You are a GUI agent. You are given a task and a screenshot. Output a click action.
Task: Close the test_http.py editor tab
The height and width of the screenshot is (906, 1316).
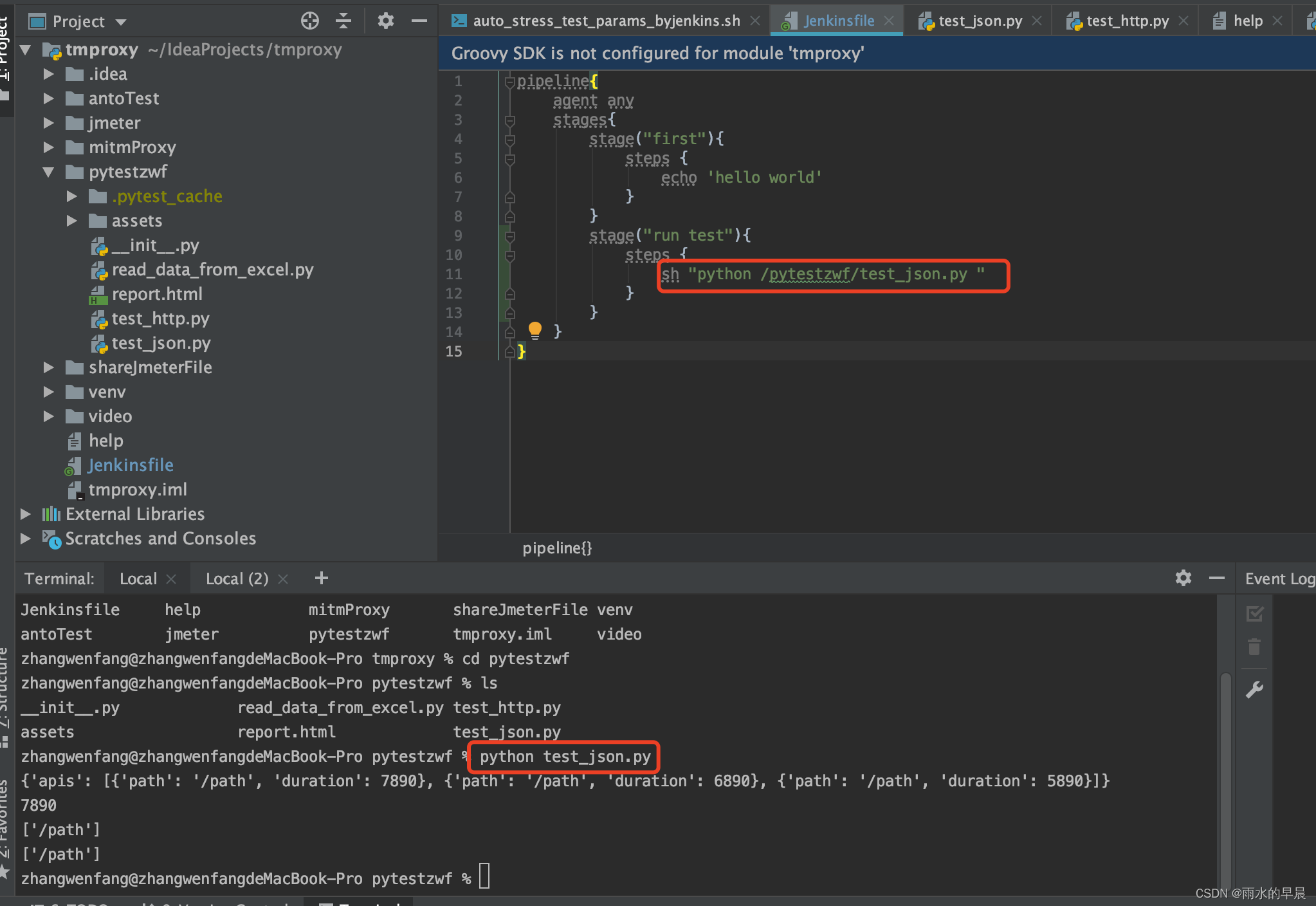pos(1183,21)
